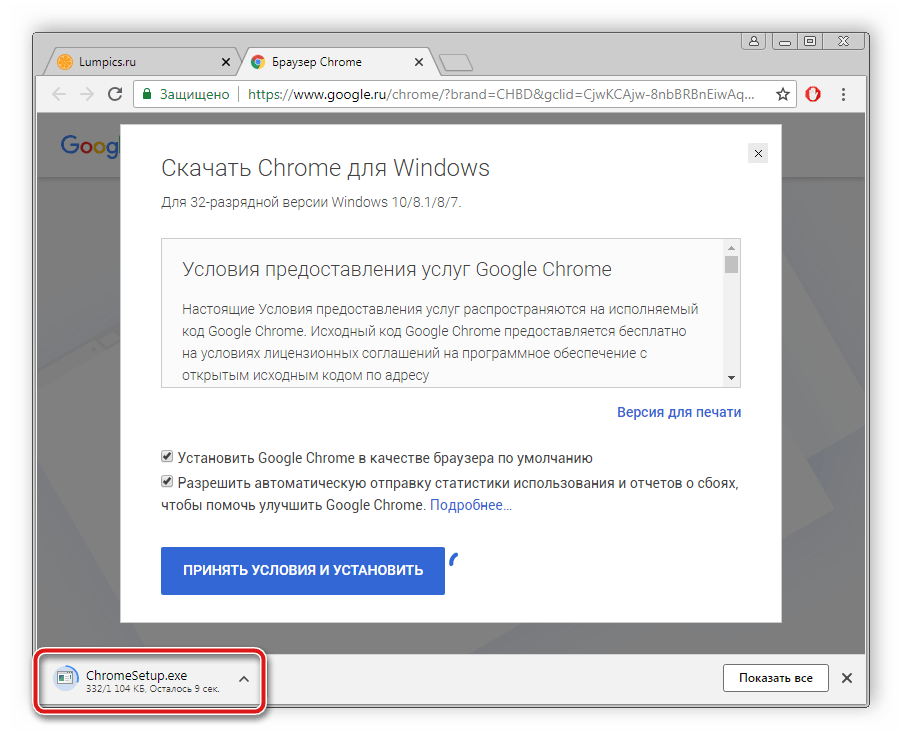Open the red Opera extension icon

click(813, 94)
